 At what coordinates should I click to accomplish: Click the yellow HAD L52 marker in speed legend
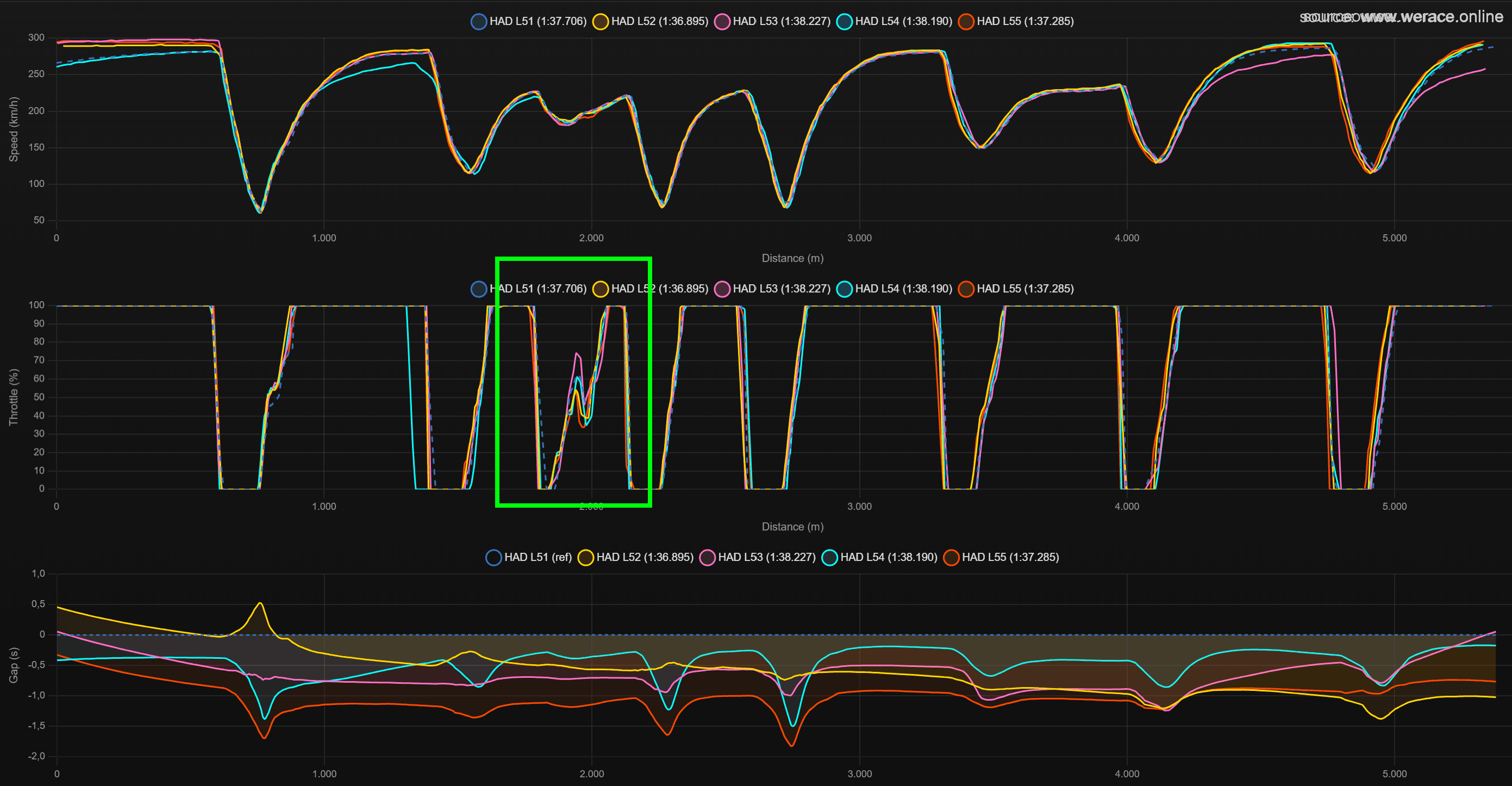pos(600,21)
